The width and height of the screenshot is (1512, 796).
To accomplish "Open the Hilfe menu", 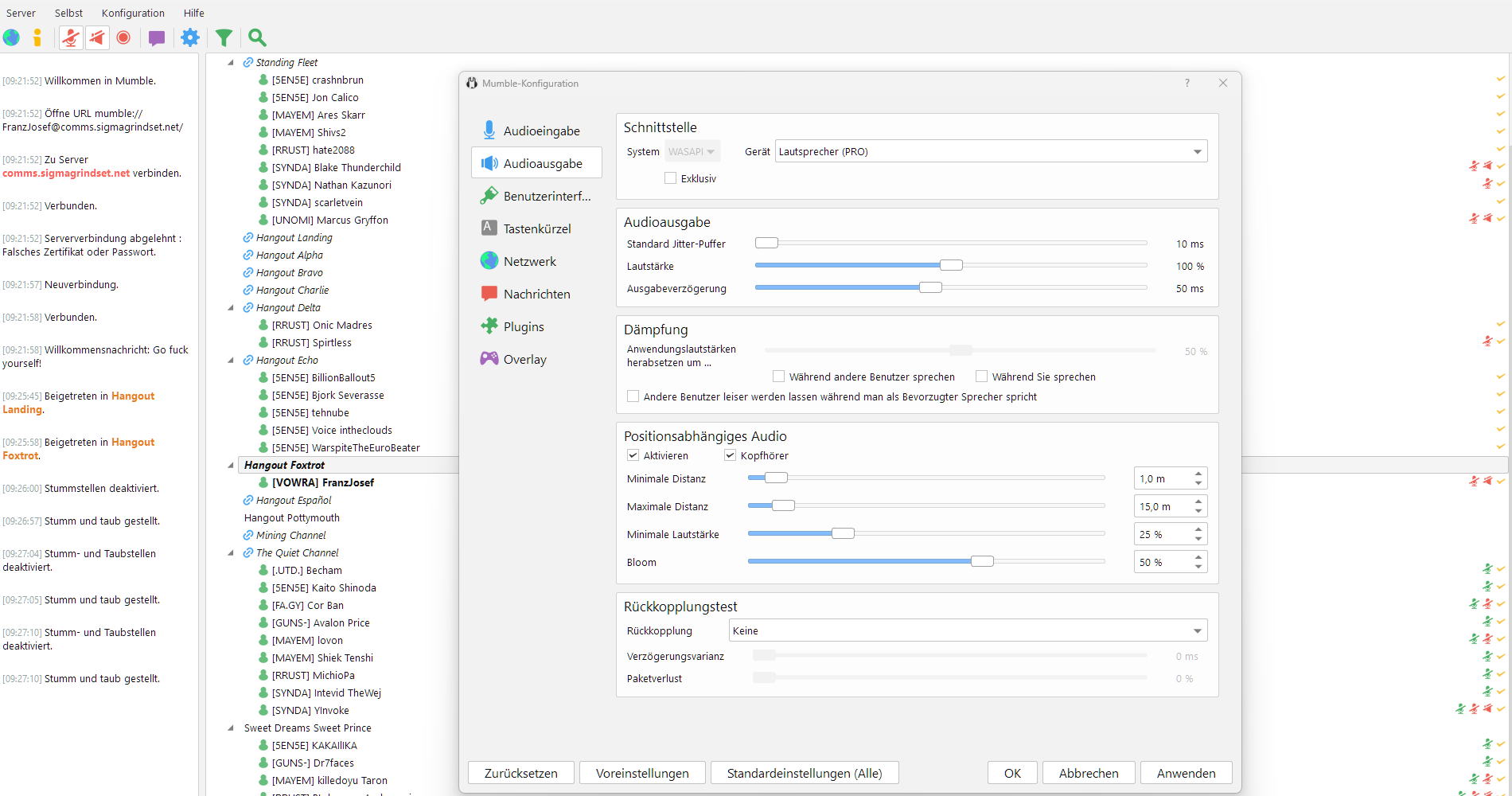I will tap(194, 13).
